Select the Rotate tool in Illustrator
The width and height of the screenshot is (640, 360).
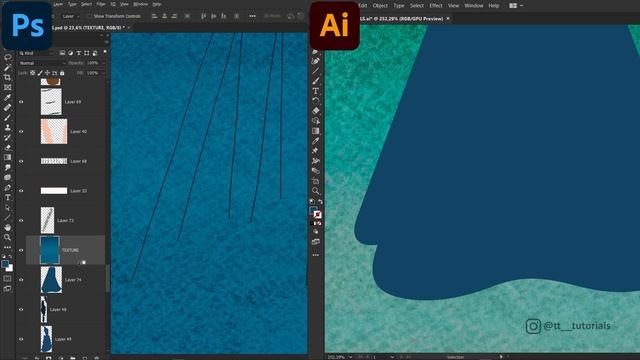[316, 100]
